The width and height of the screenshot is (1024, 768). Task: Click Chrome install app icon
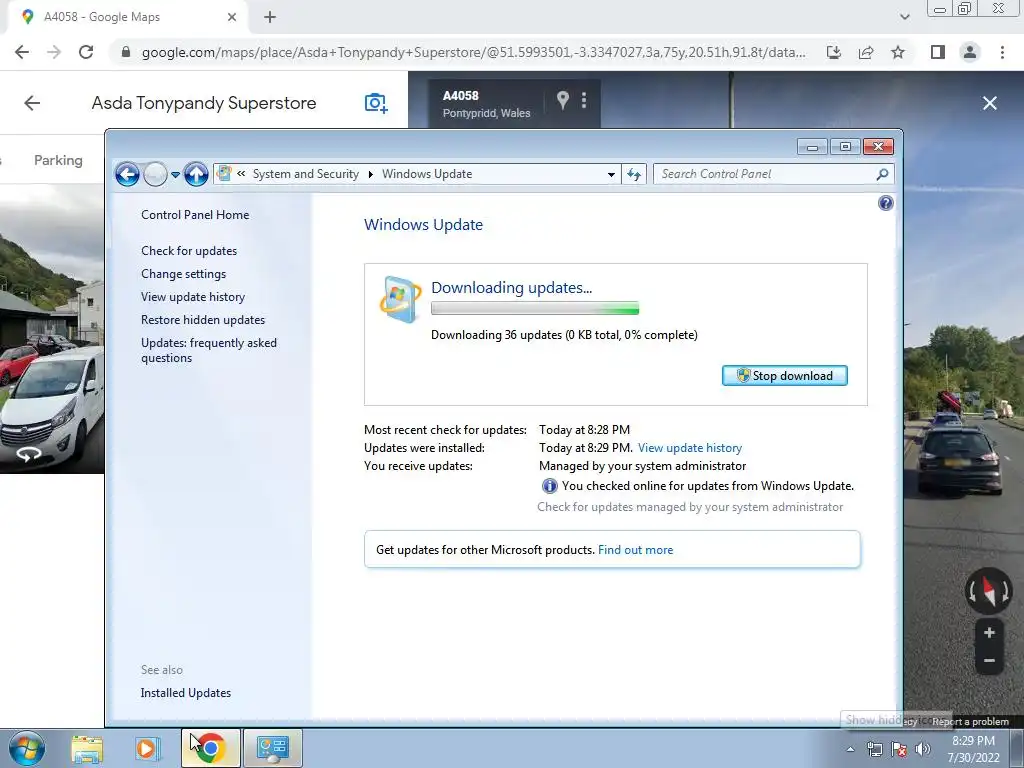(834, 52)
